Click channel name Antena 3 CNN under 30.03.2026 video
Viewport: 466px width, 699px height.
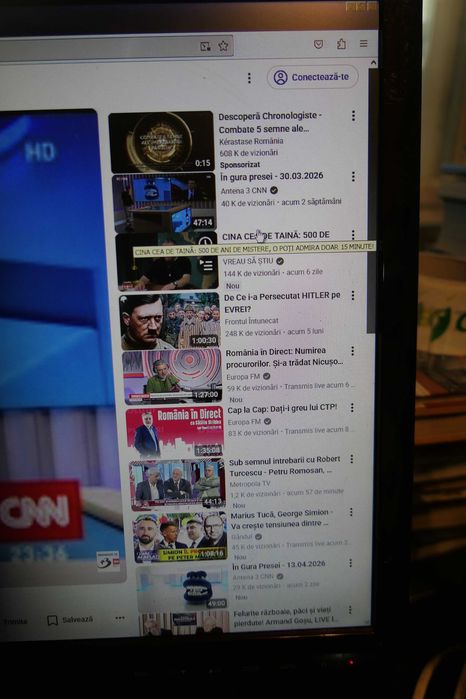coord(244,191)
